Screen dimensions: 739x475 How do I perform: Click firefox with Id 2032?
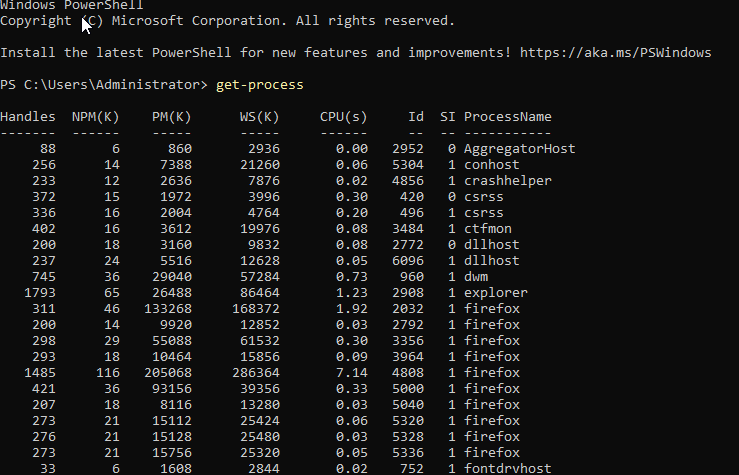point(492,309)
